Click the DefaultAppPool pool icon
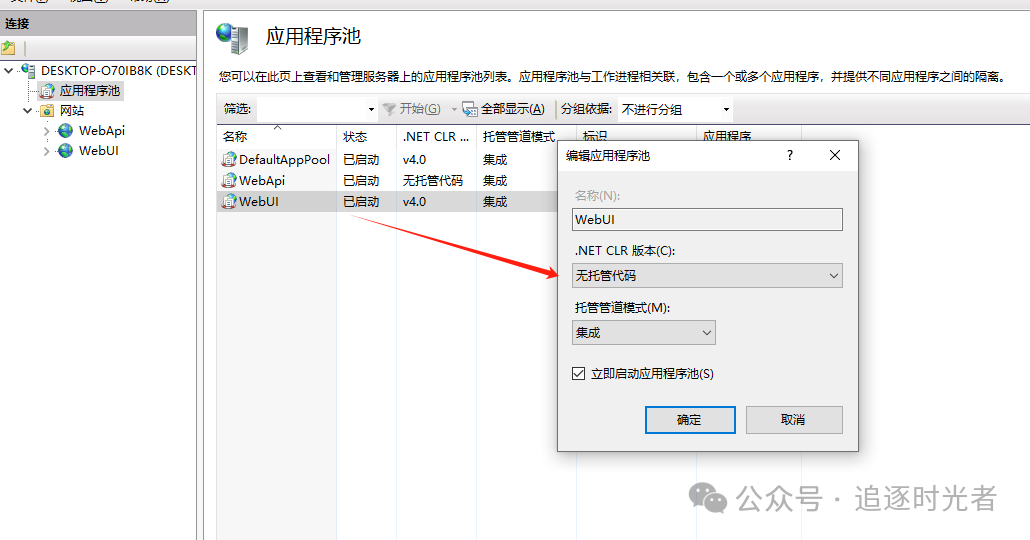This screenshot has height=540, width=1030. 229,160
